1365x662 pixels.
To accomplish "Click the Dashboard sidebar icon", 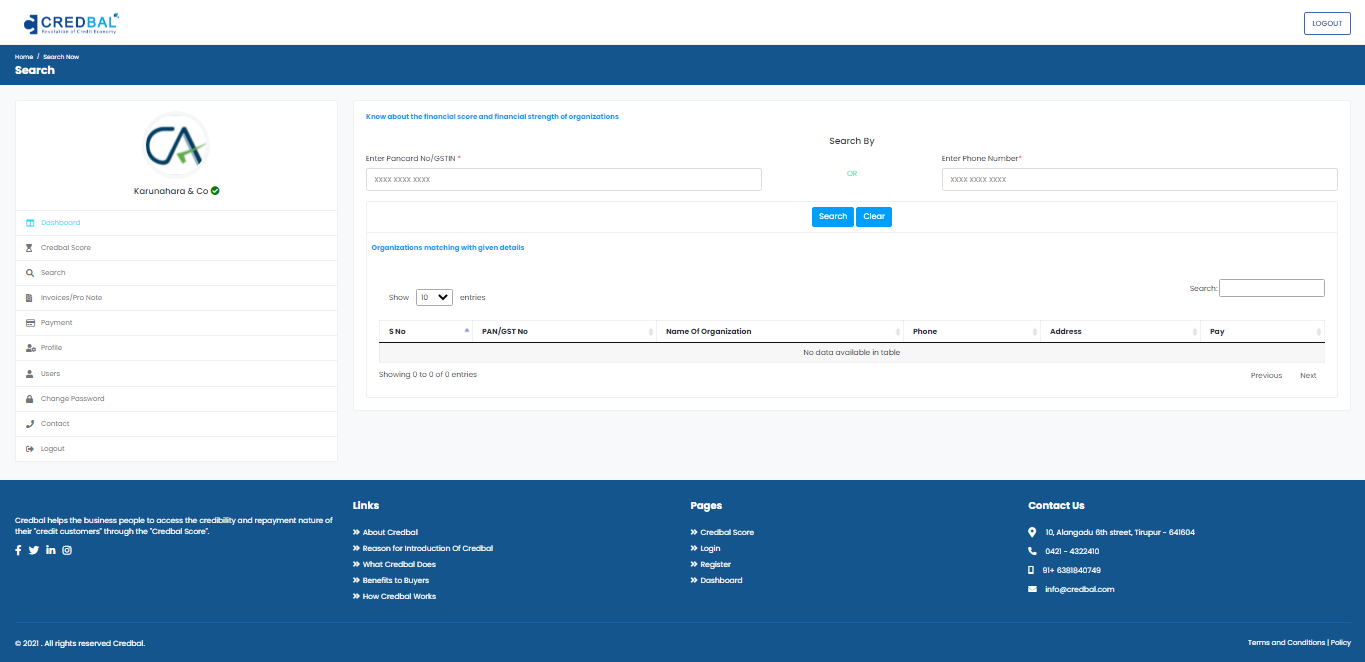I will [x=30, y=223].
